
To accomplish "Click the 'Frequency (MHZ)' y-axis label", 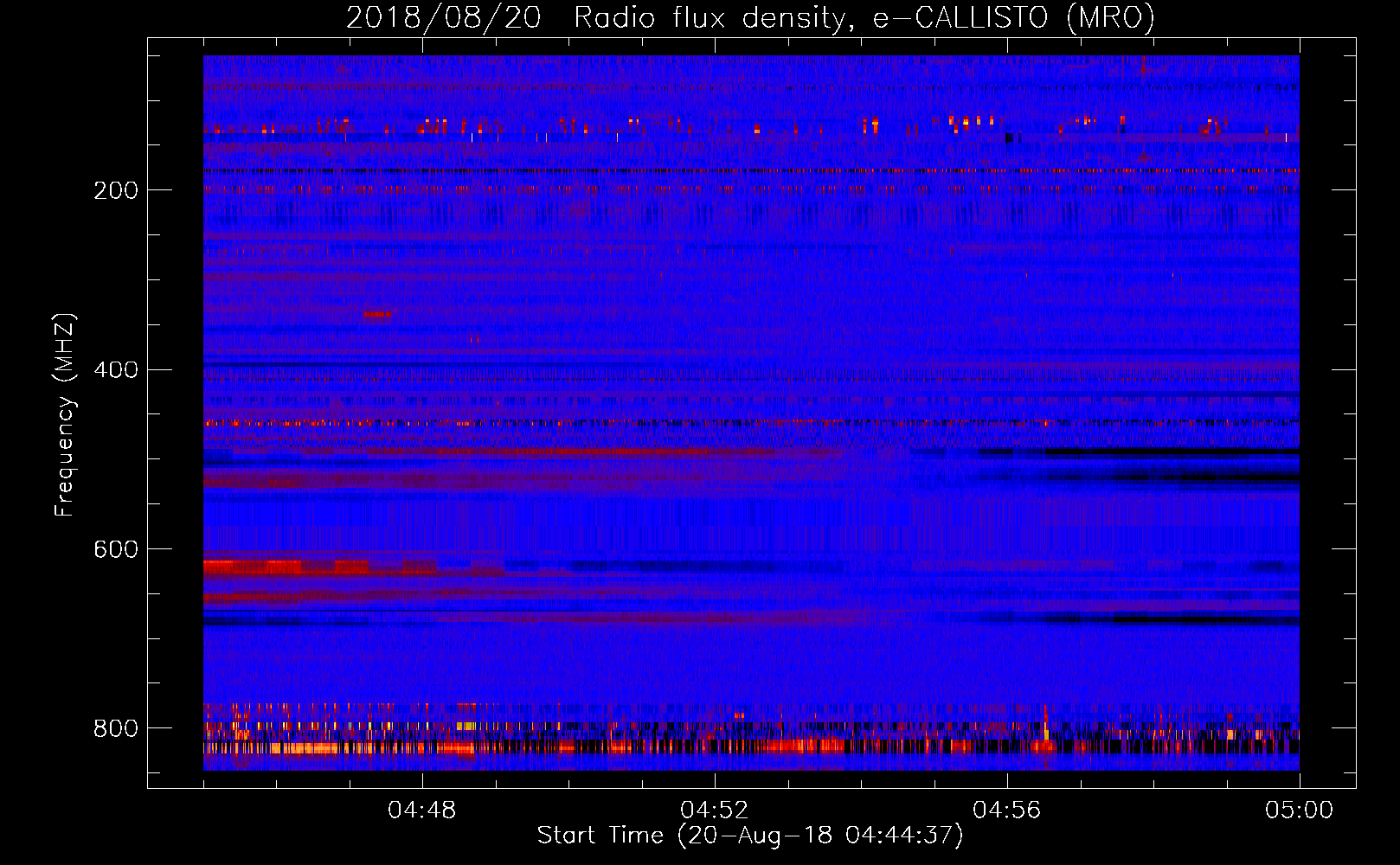I will [x=65, y=415].
